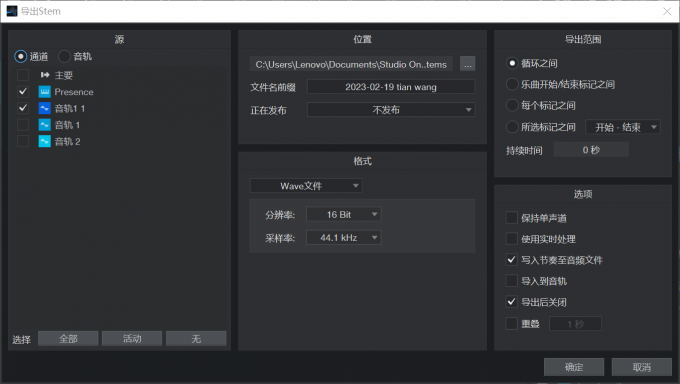This screenshot has height=384, width=680.
Task: Select 每个标记之间 export range
Action: click(x=512, y=105)
